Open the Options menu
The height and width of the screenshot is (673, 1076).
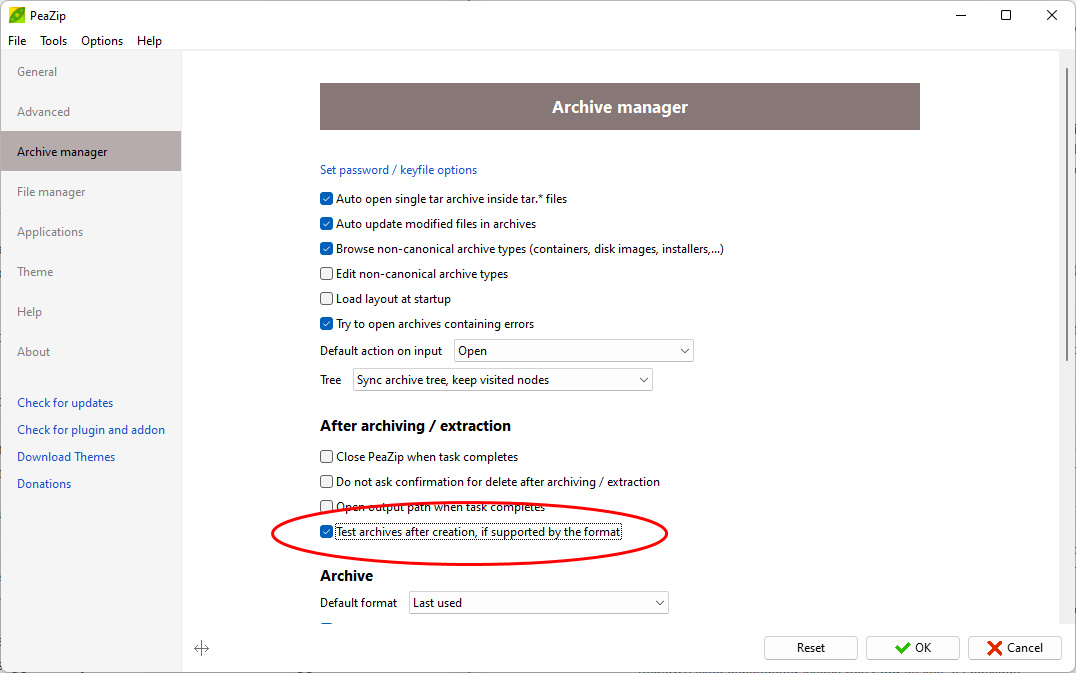click(x=102, y=41)
